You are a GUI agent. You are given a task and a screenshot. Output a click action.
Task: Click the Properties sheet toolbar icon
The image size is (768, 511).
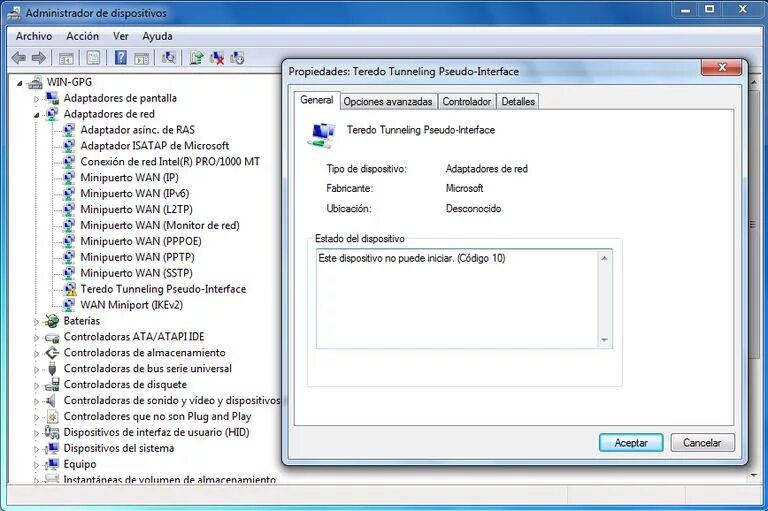click(x=93, y=58)
